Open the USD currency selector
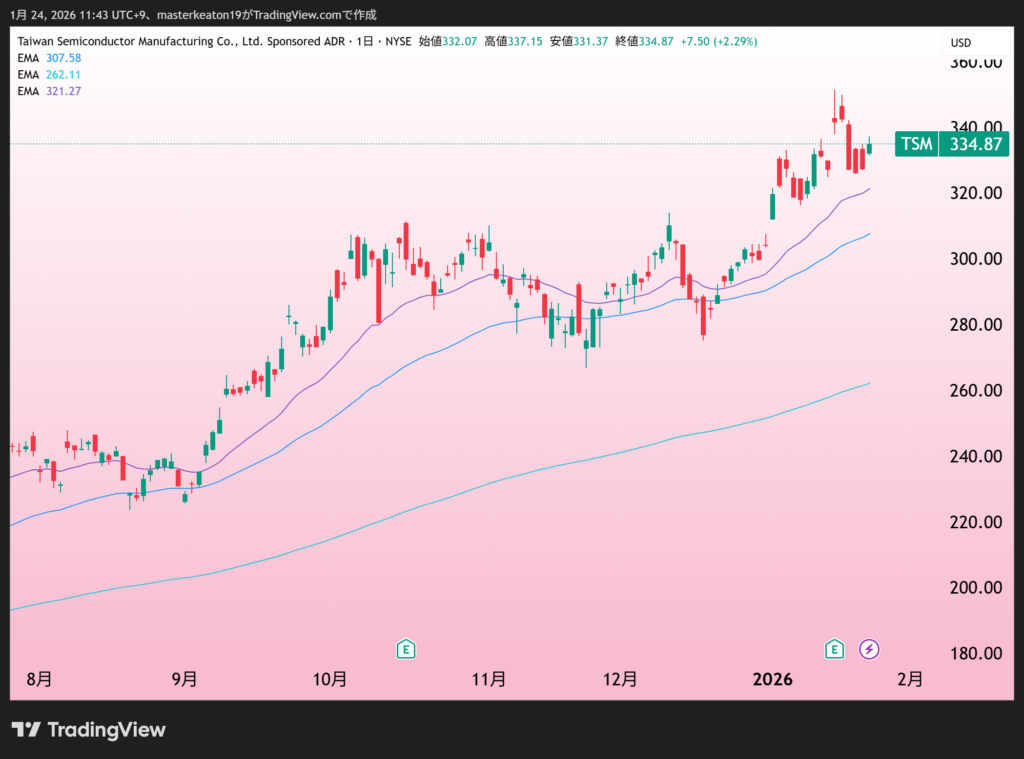Image resolution: width=1024 pixels, height=759 pixels. click(x=960, y=42)
